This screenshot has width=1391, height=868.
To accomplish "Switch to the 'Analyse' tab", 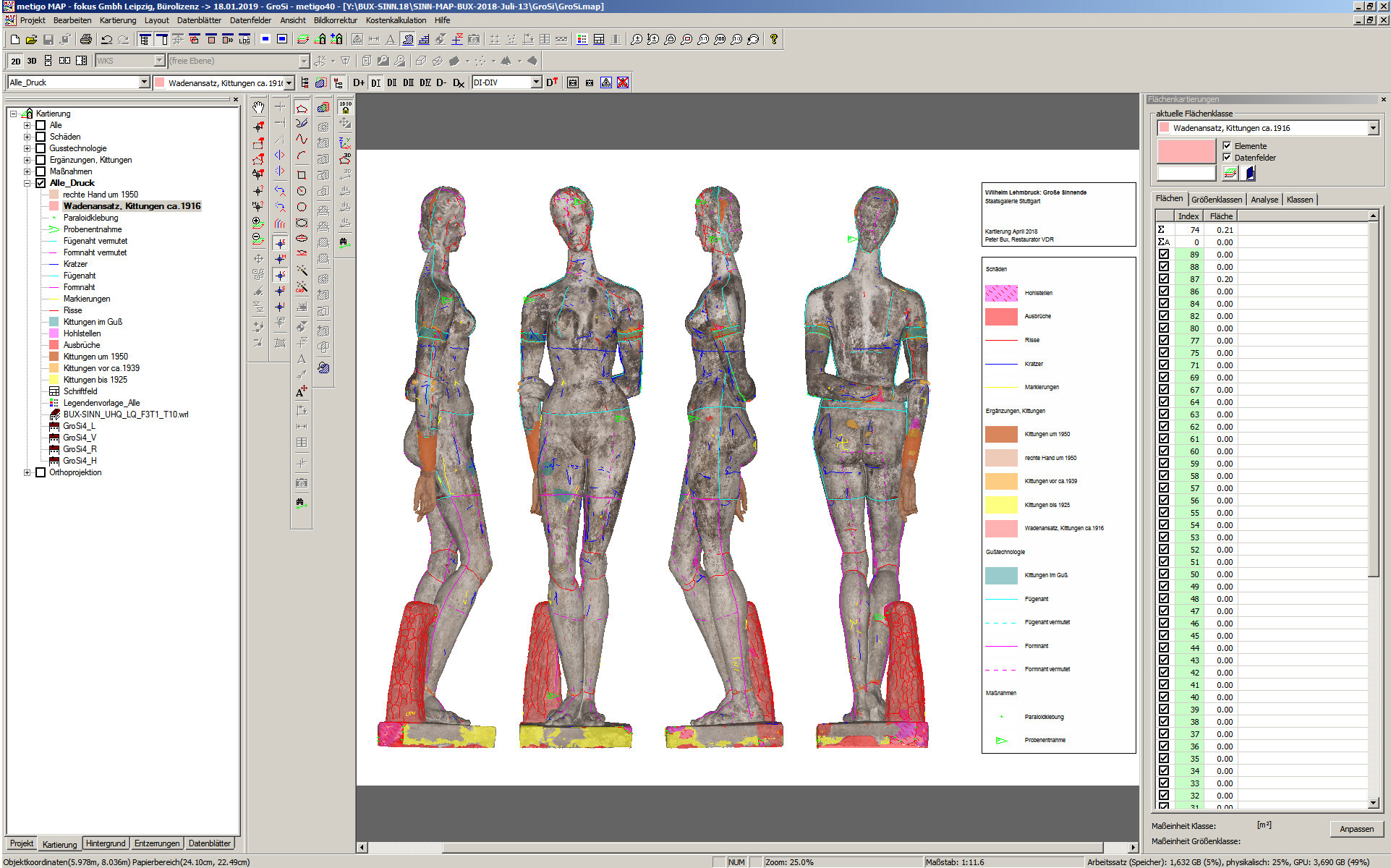I will pos(1264,200).
